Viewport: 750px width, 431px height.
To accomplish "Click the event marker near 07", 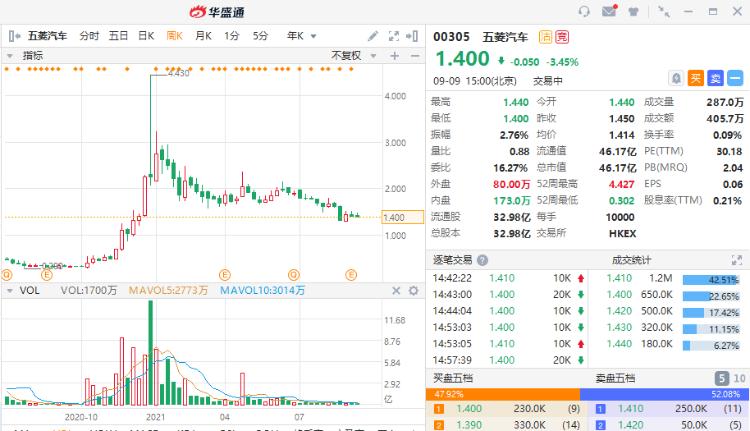I will (294, 275).
